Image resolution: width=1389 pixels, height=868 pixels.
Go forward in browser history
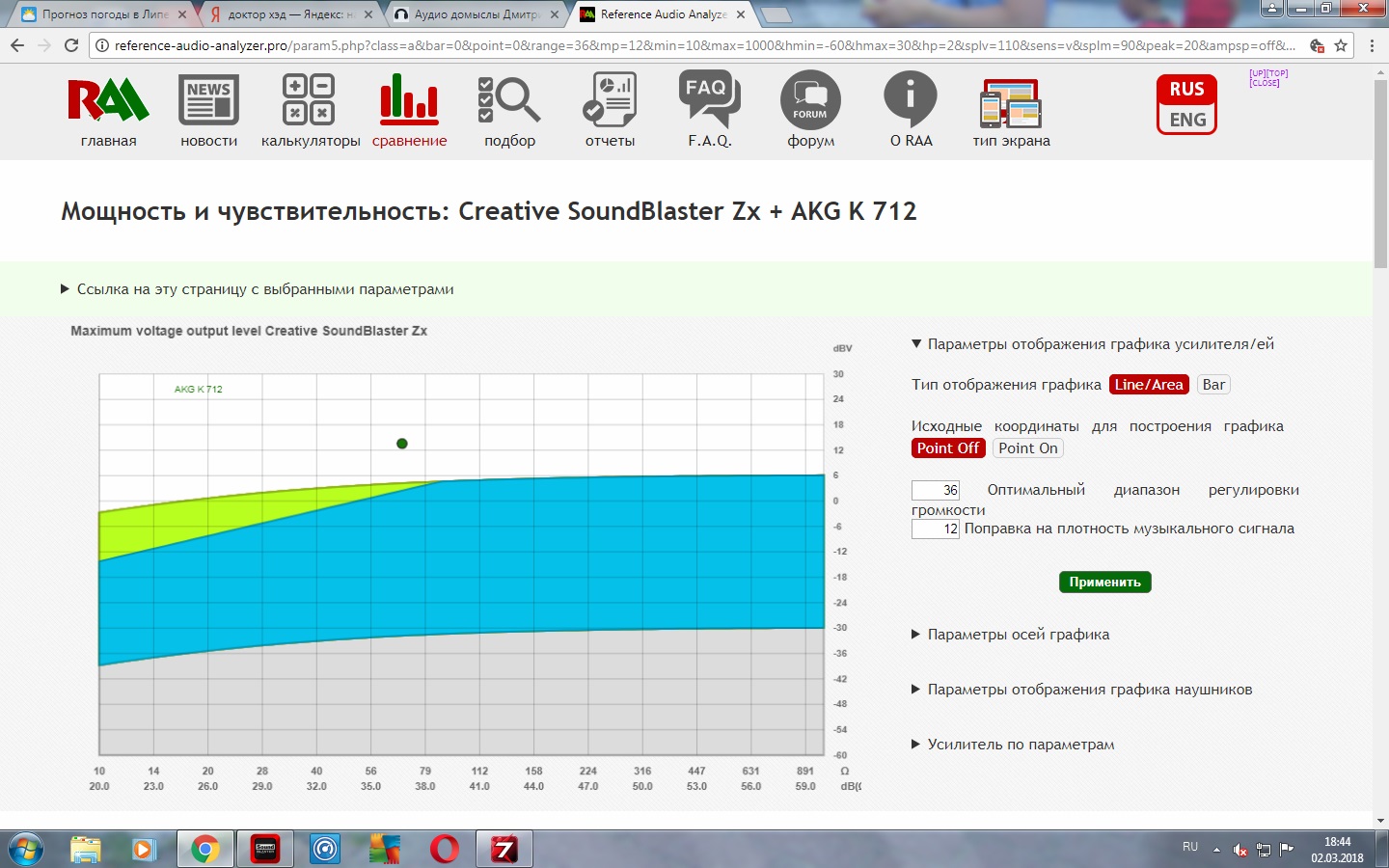(44, 45)
